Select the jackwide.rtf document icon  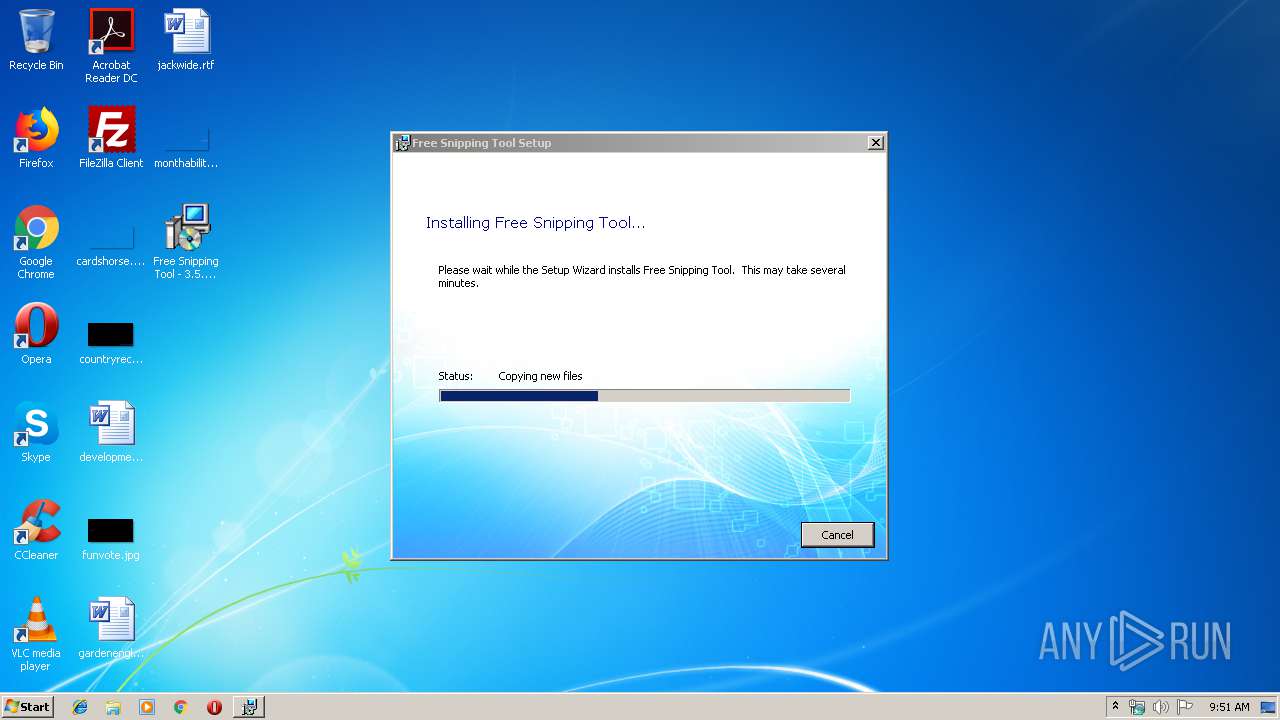186,41
